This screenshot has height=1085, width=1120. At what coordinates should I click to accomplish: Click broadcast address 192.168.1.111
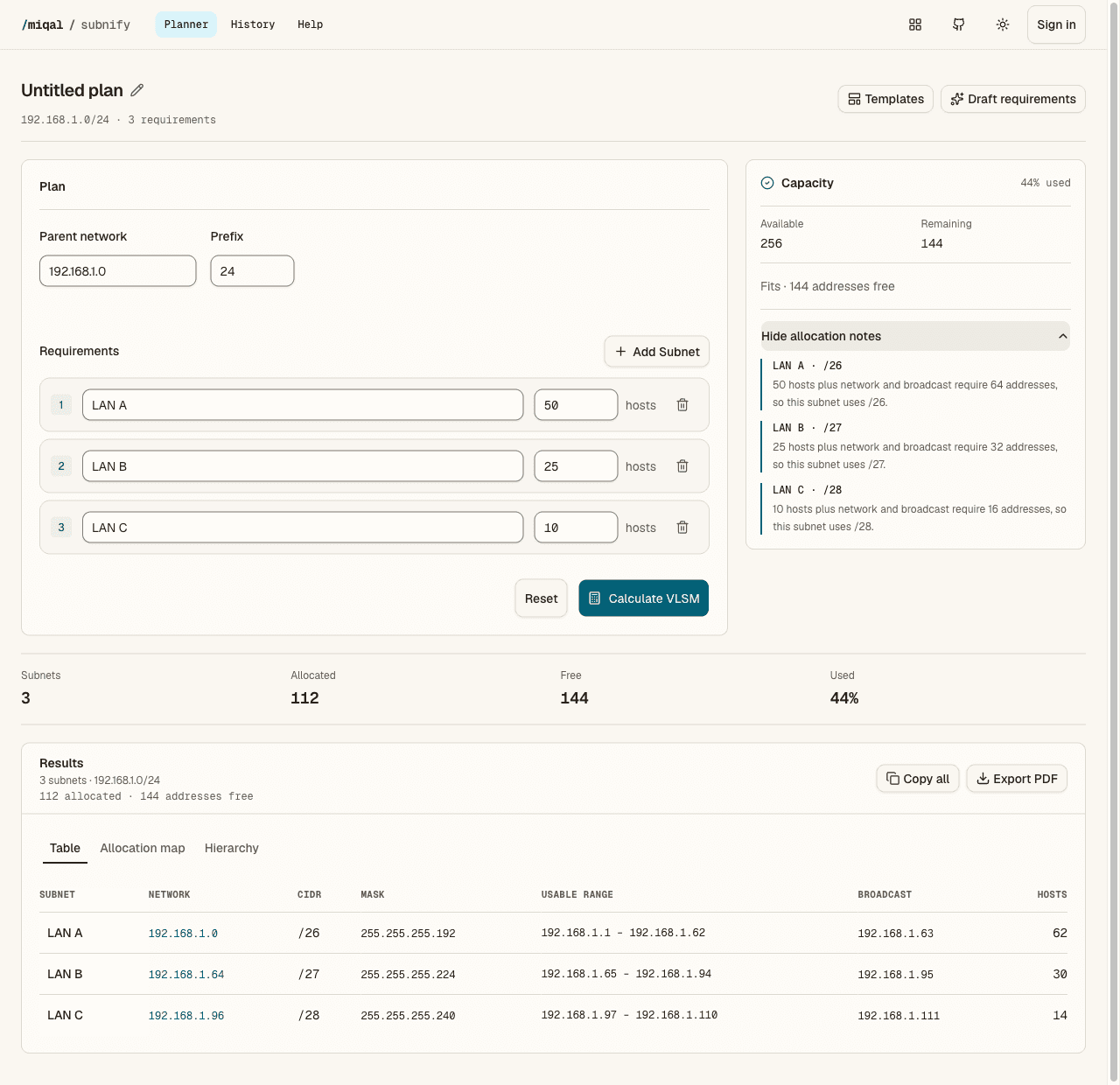tap(899, 1016)
